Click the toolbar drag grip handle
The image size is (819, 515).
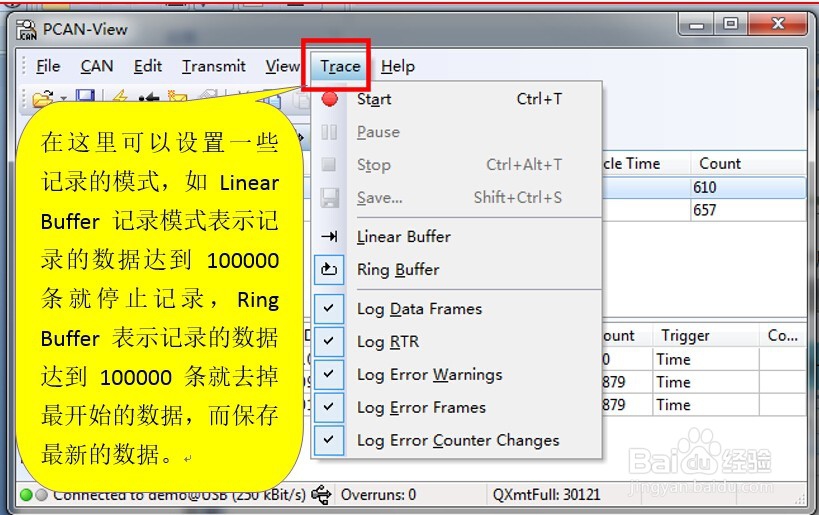click(x=24, y=98)
